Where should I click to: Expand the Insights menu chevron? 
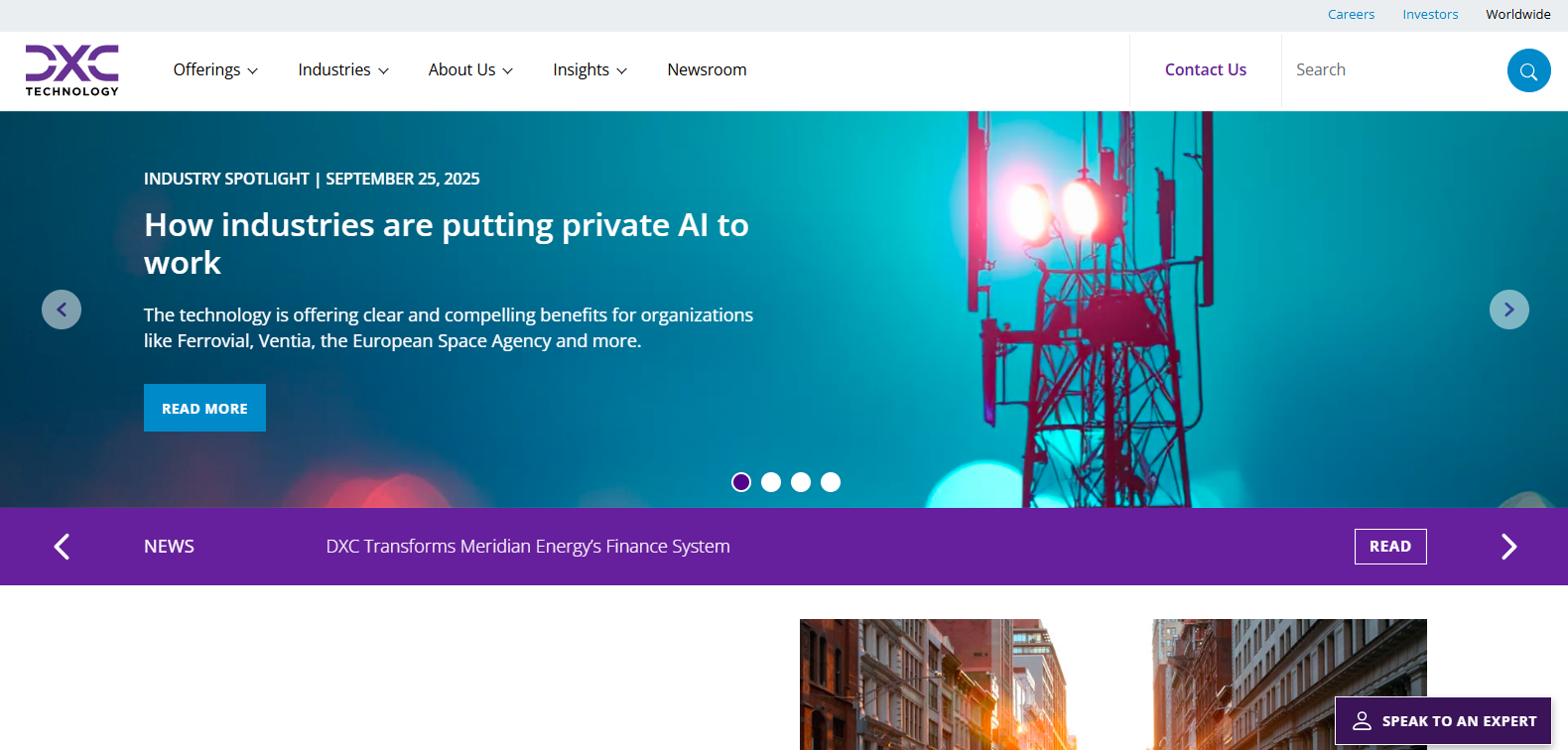tap(622, 71)
